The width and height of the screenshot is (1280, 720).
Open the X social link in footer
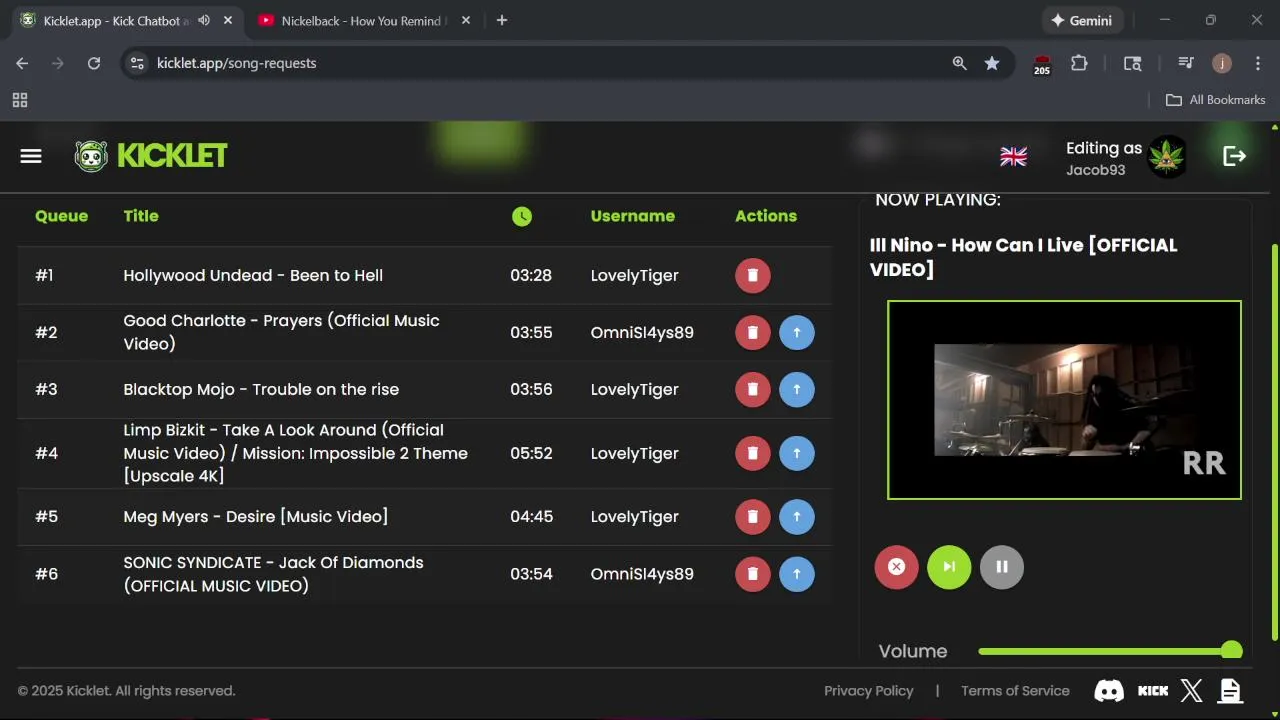tap(1191, 690)
